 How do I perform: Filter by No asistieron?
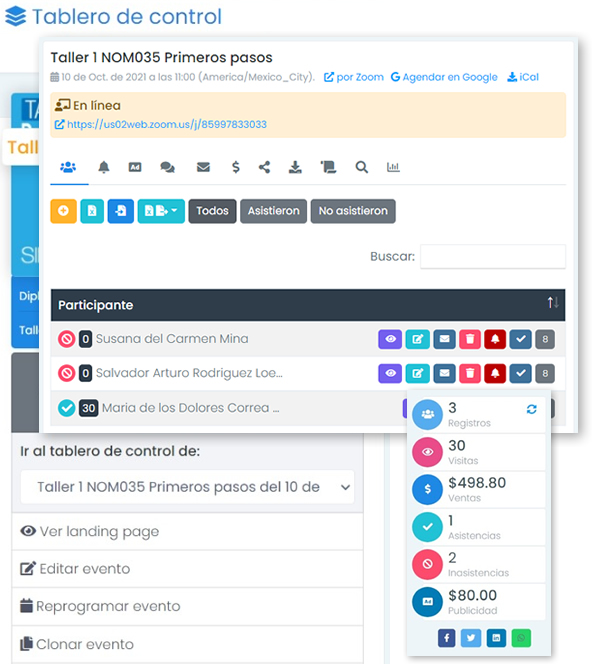click(353, 211)
